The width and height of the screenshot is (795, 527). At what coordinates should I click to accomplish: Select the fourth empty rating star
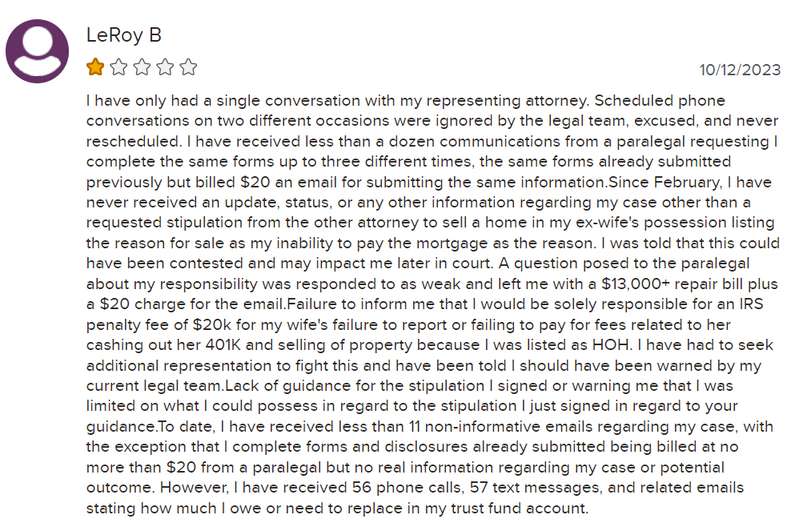click(165, 67)
